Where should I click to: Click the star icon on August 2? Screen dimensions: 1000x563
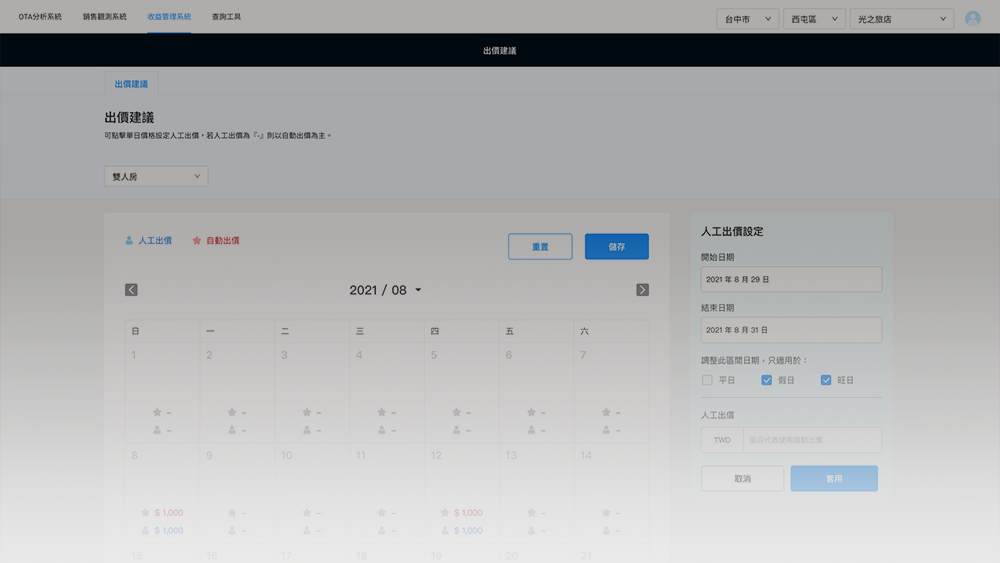[x=232, y=413]
